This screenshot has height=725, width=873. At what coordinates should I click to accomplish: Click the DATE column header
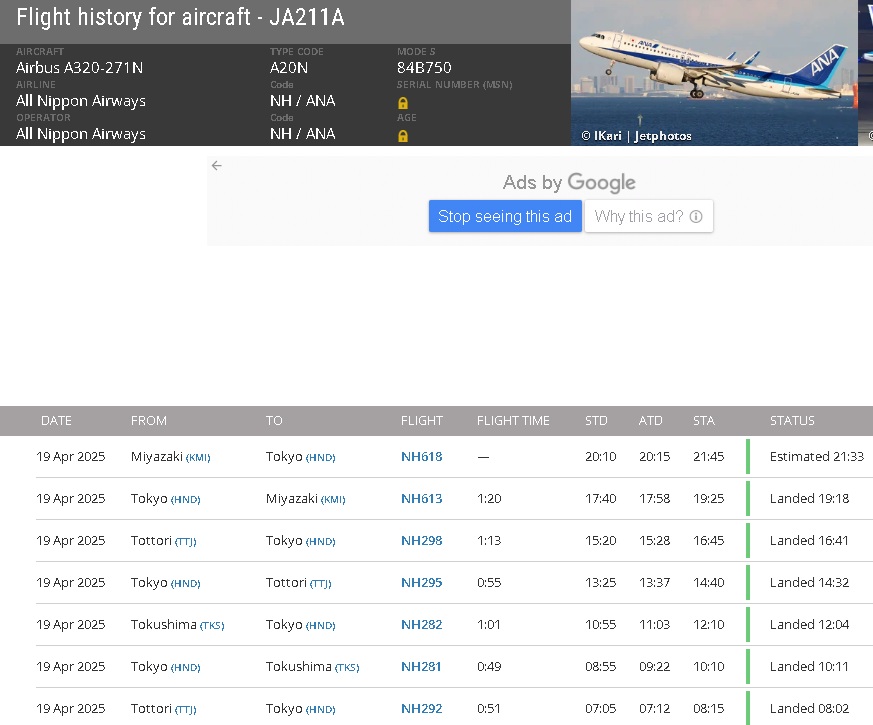(x=56, y=421)
